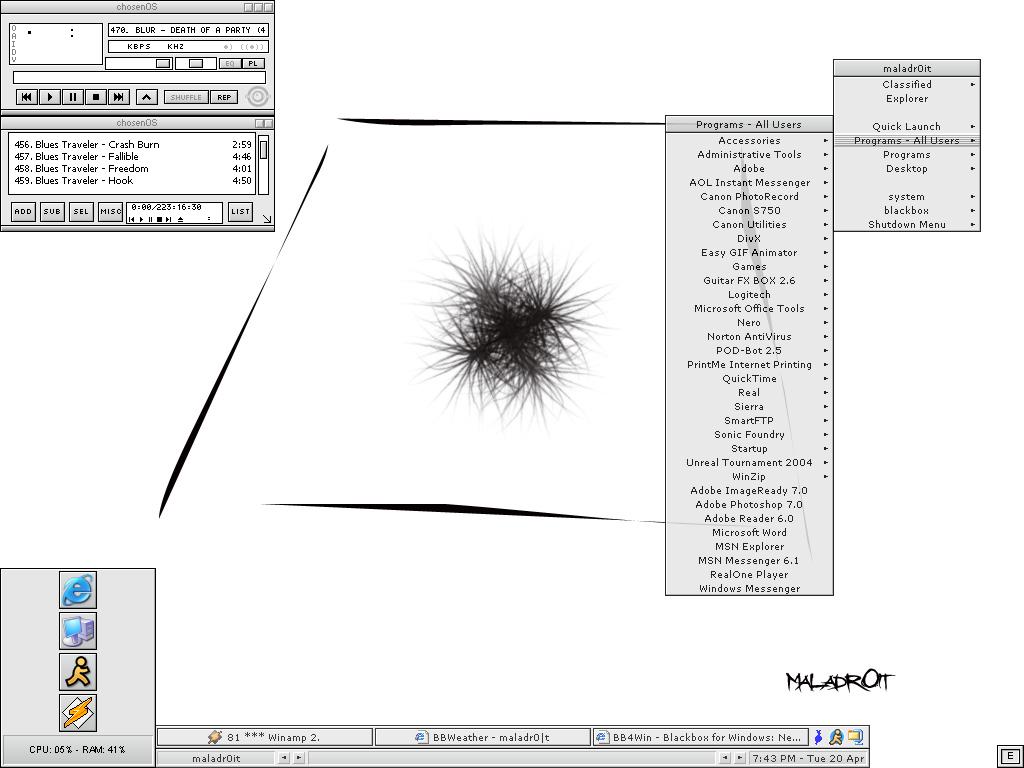Screen dimensions: 1024x768
Task: Toggle Shuffle in Winamp
Action: [186, 97]
